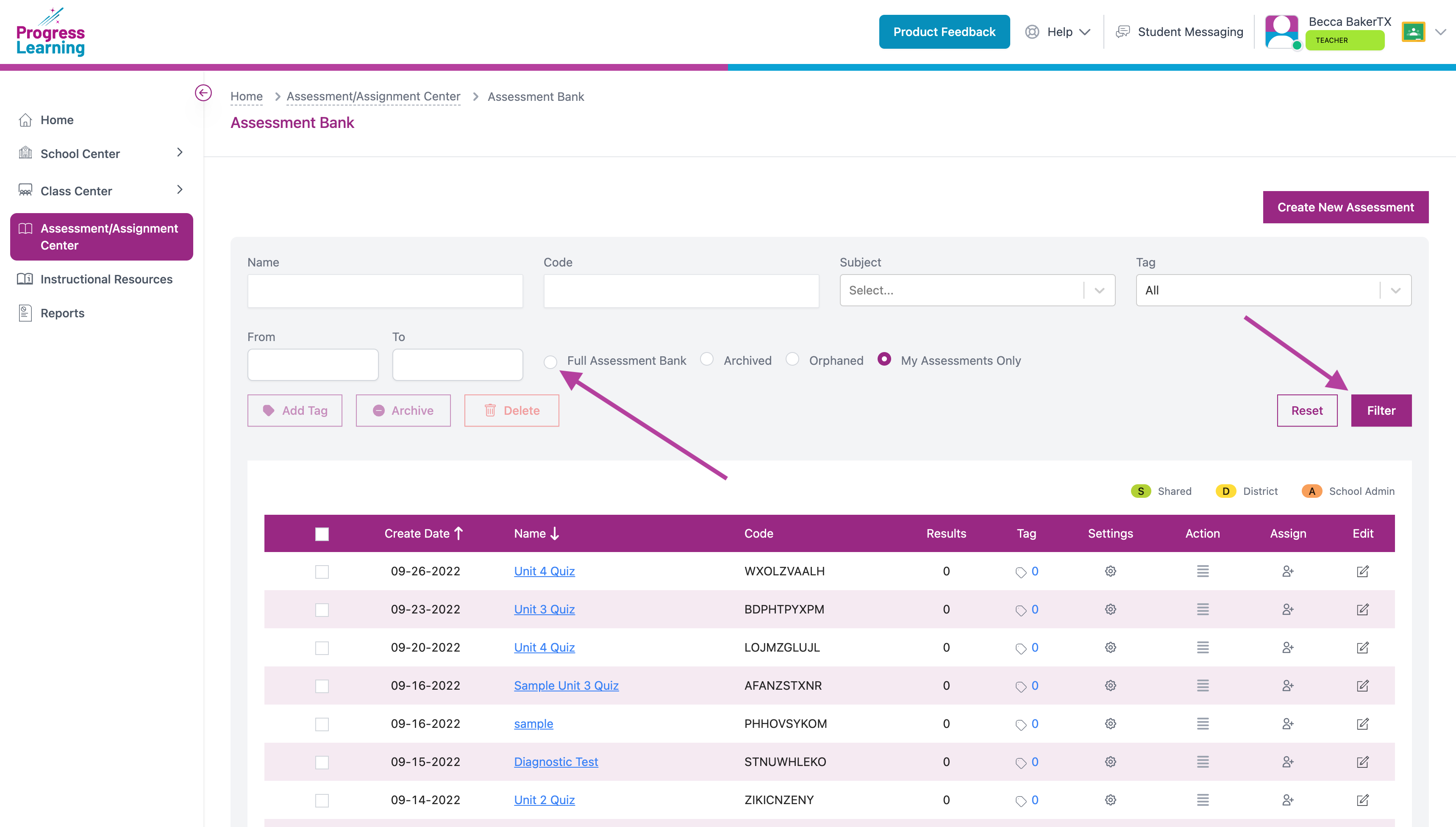
Task: Expand the Help menu
Action: coord(1057,32)
